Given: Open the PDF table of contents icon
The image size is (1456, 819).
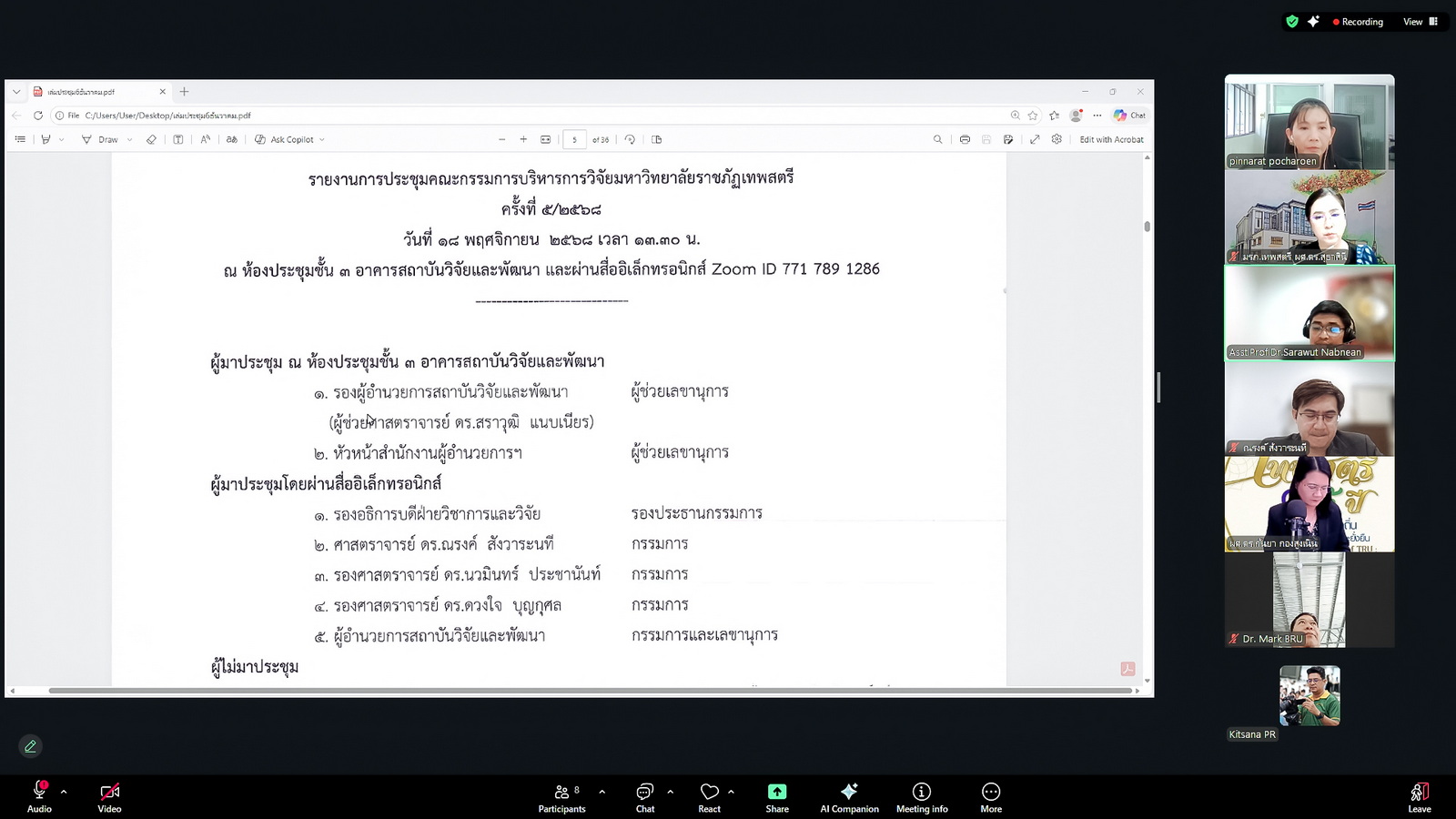Looking at the screenshot, I should pos(20,139).
